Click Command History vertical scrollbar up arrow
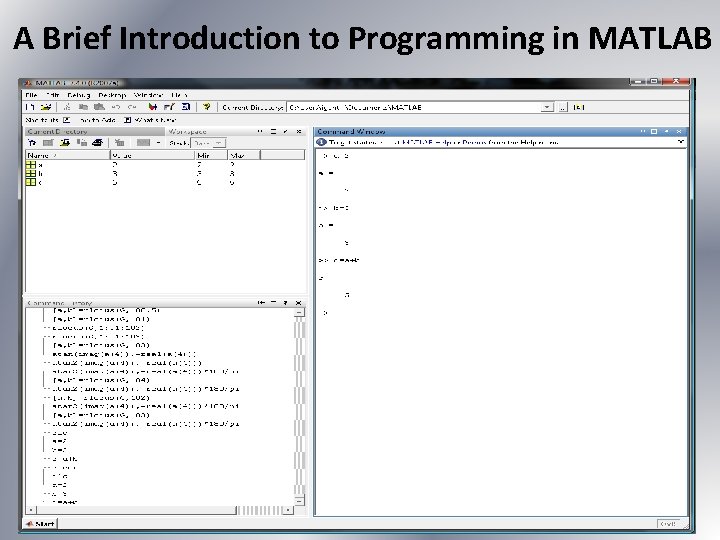 [299, 313]
